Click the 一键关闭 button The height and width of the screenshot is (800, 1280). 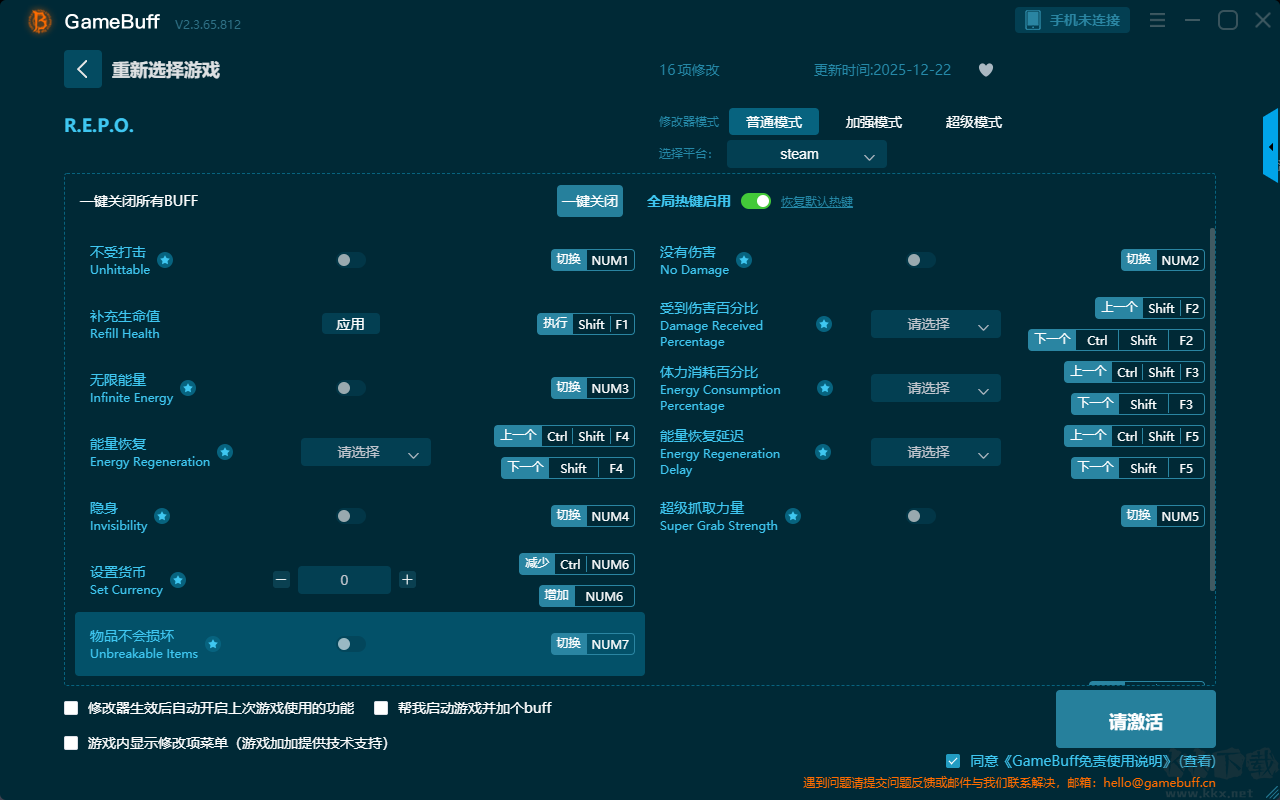click(x=590, y=201)
